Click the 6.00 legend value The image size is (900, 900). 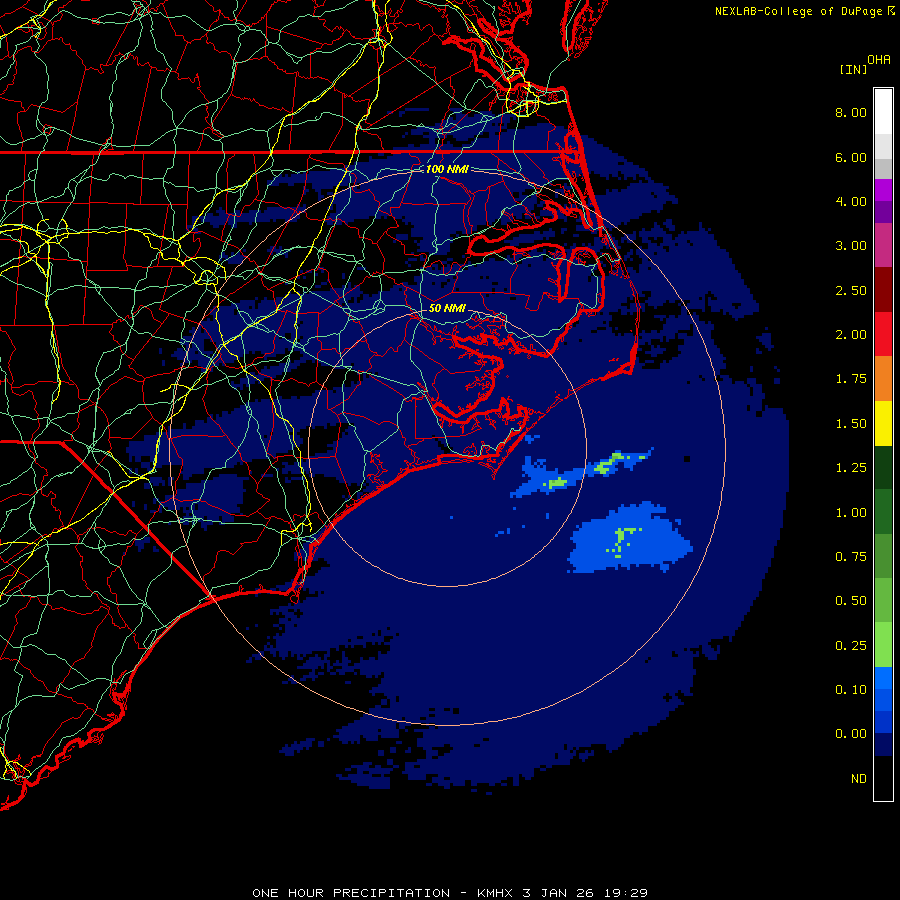(851, 157)
